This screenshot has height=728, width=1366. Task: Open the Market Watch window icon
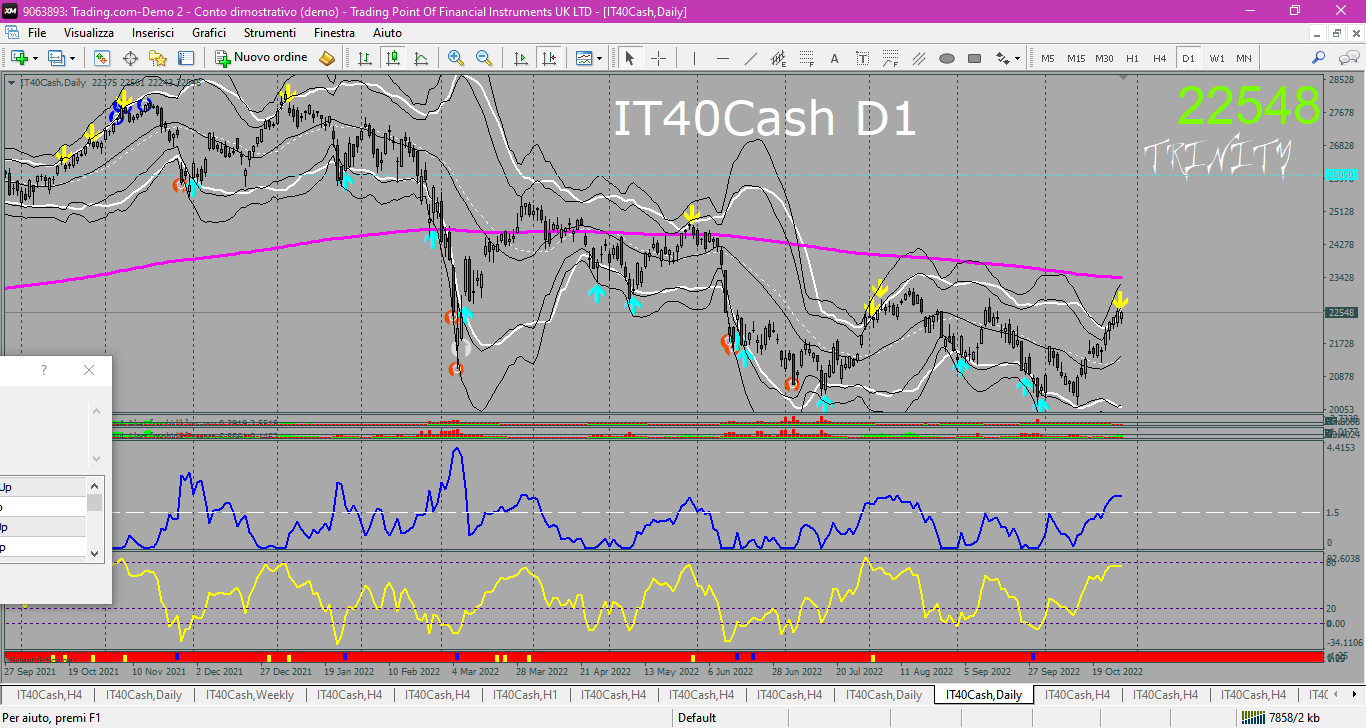point(102,58)
